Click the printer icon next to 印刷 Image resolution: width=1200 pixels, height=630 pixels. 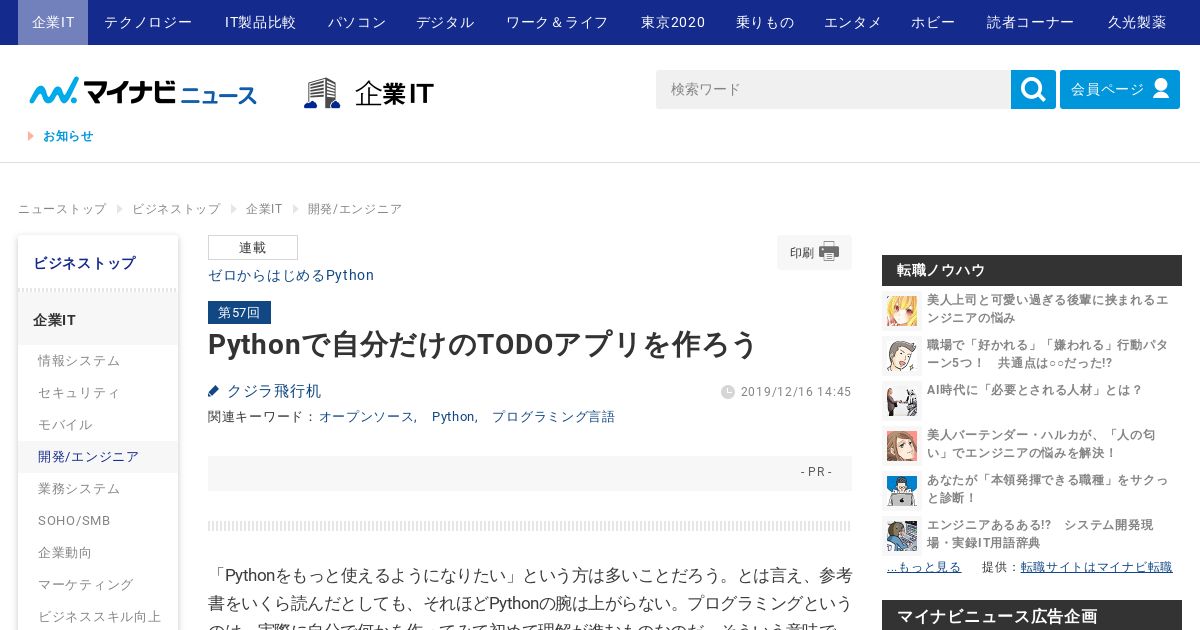tap(829, 252)
